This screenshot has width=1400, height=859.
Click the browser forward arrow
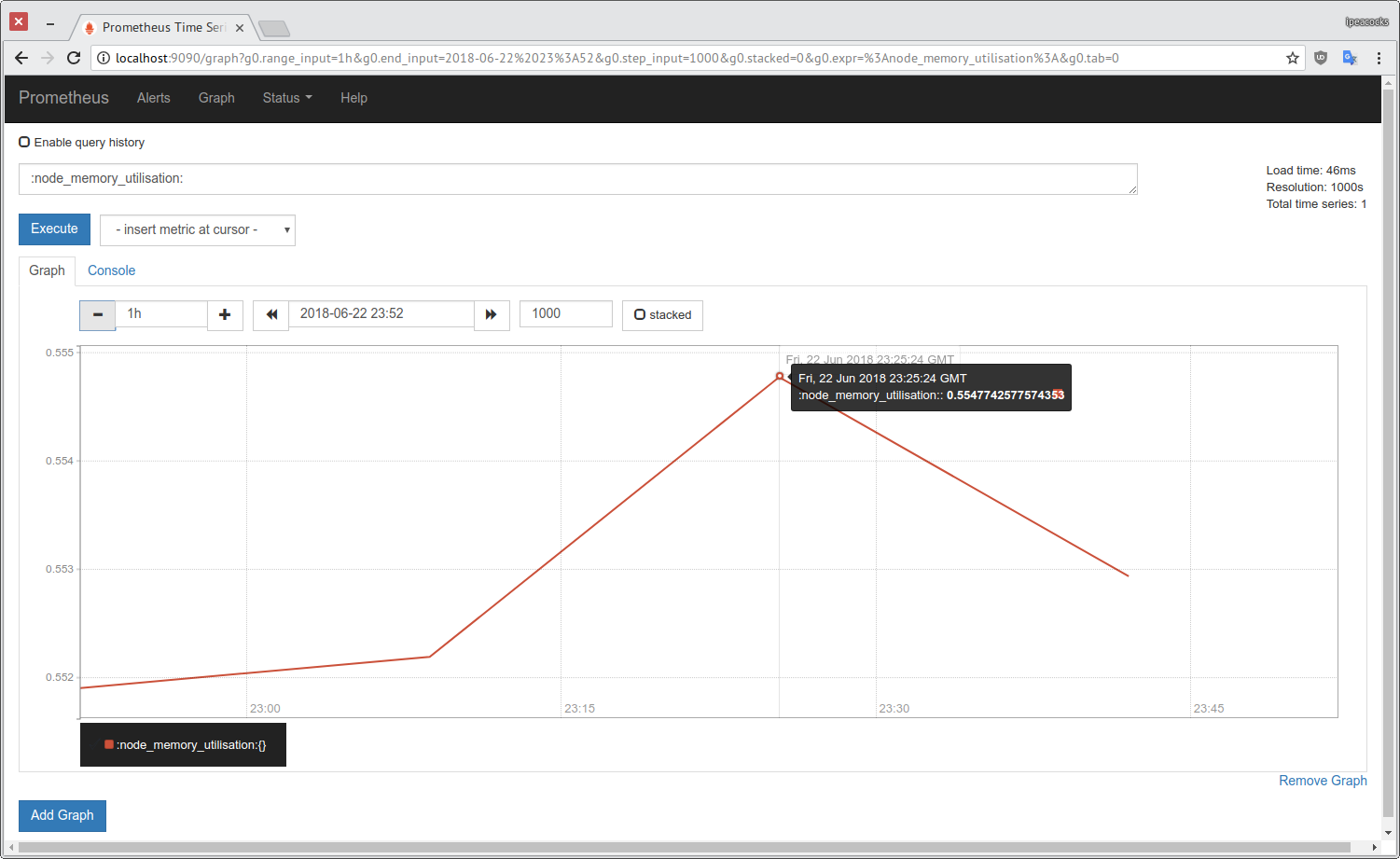[x=48, y=58]
